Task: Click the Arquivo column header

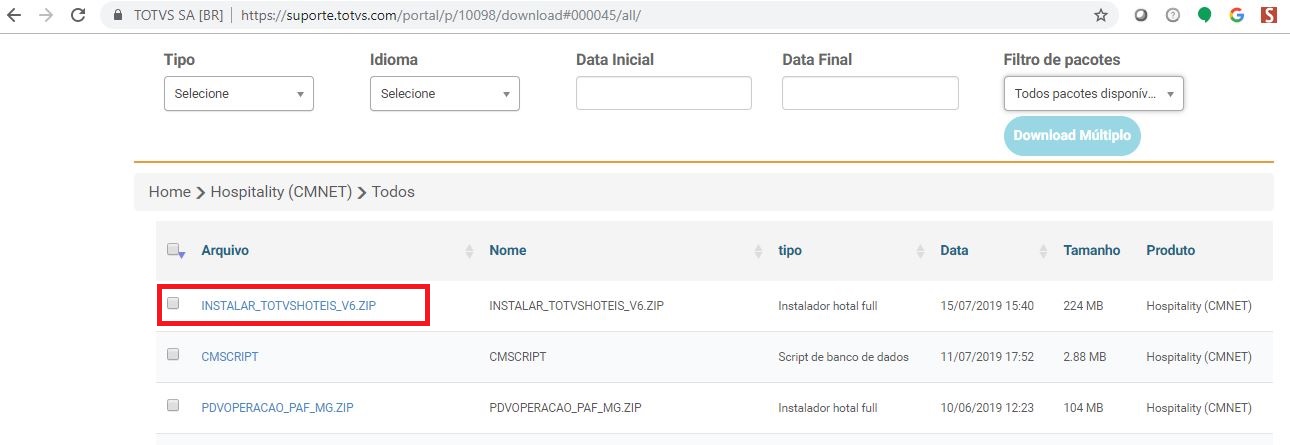Action: pyautogui.click(x=225, y=250)
